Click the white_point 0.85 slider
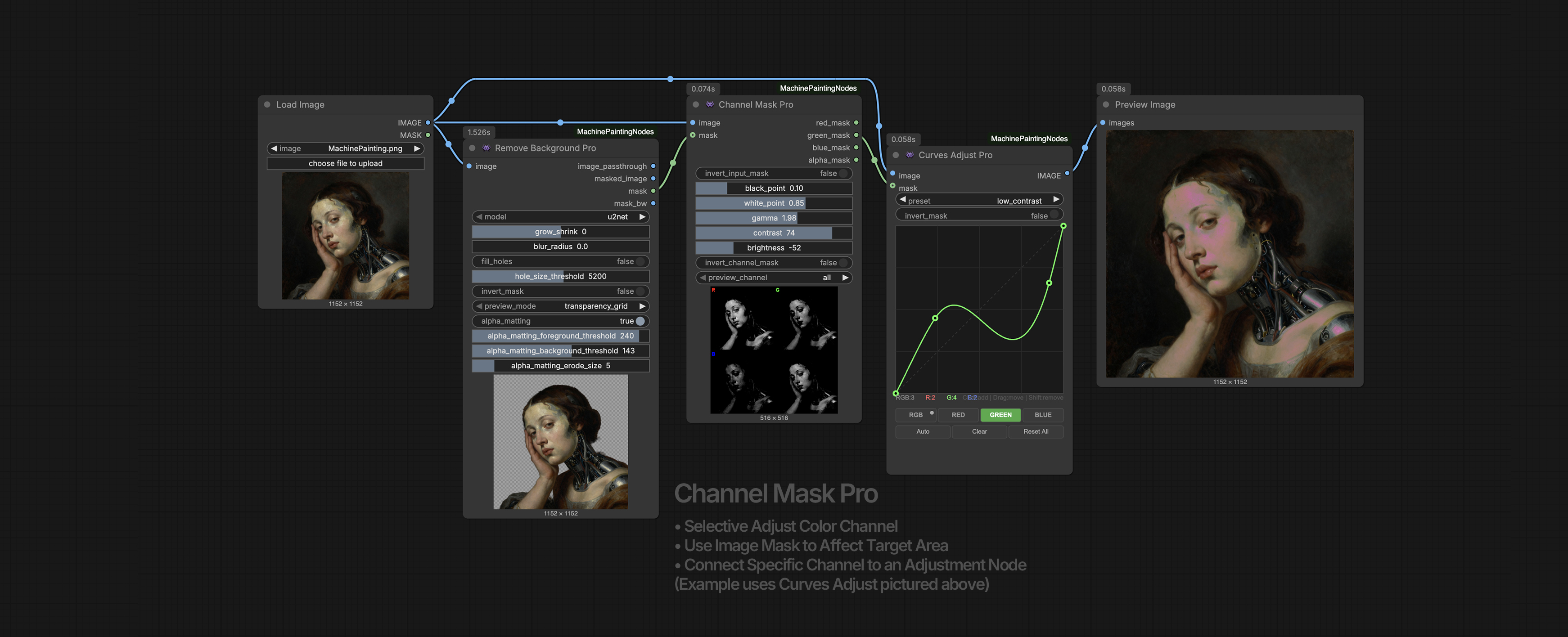Image resolution: width=1568 pixels, height=637 pixels. 774,203
